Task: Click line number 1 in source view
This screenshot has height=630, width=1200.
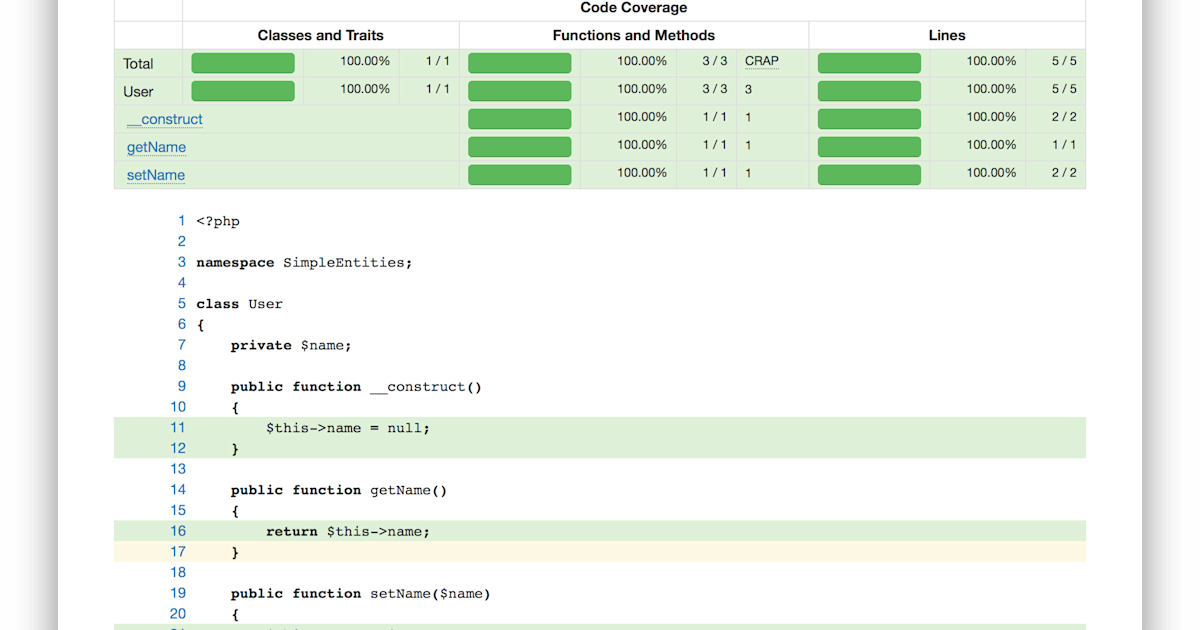Action: (x=181, y=220)
